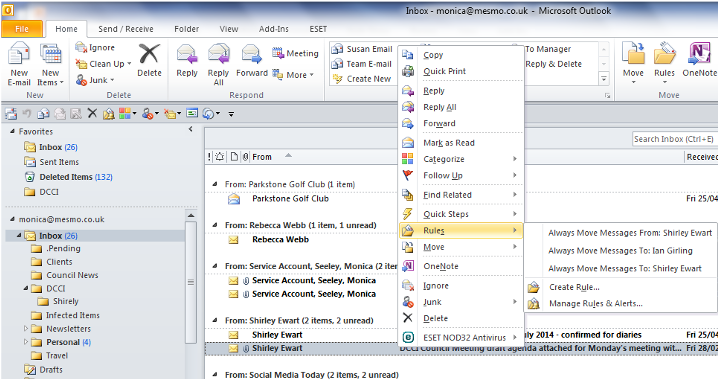Viewport: 718px width, 379px height.
Task: Expand the Personal folder
Action: pyautogui.click(x=26, y=342)
